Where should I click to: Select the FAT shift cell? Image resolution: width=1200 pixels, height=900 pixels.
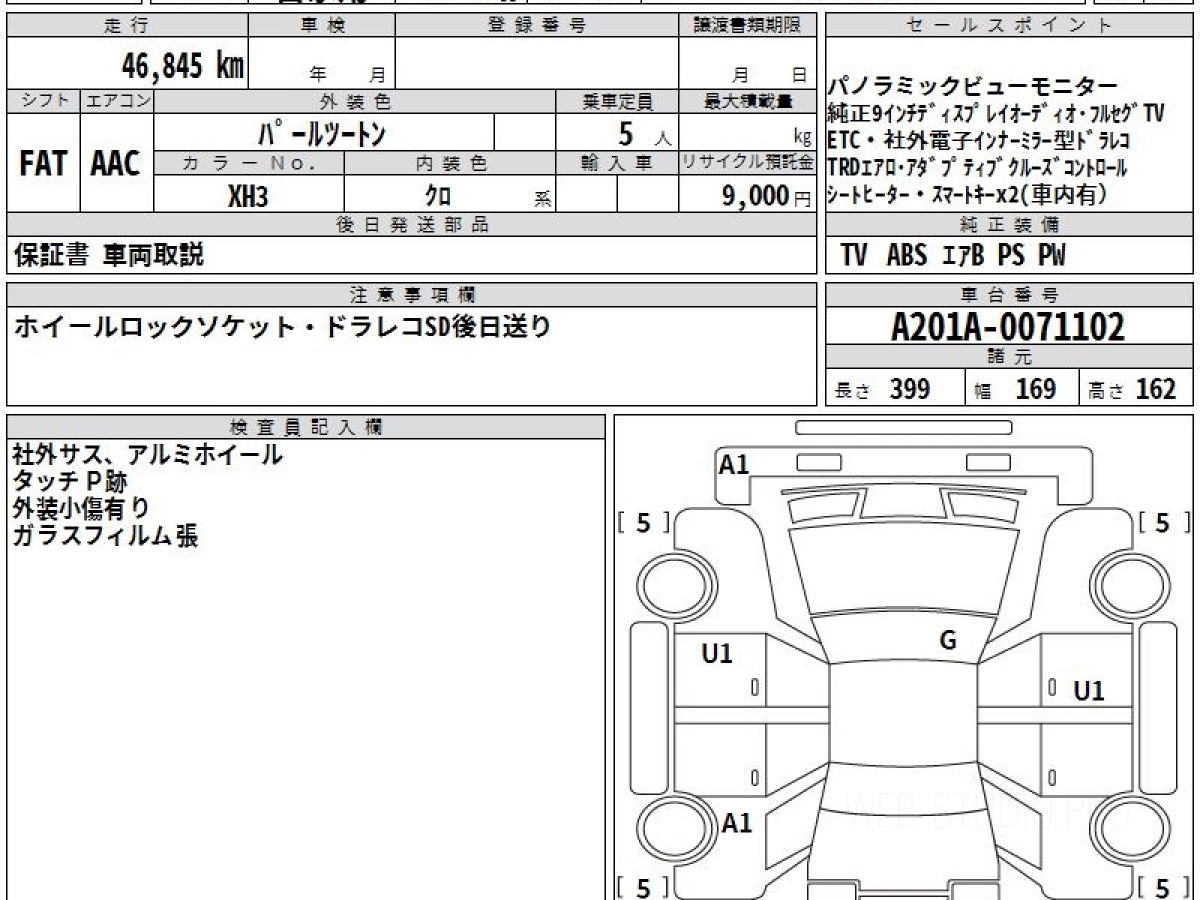43,164
